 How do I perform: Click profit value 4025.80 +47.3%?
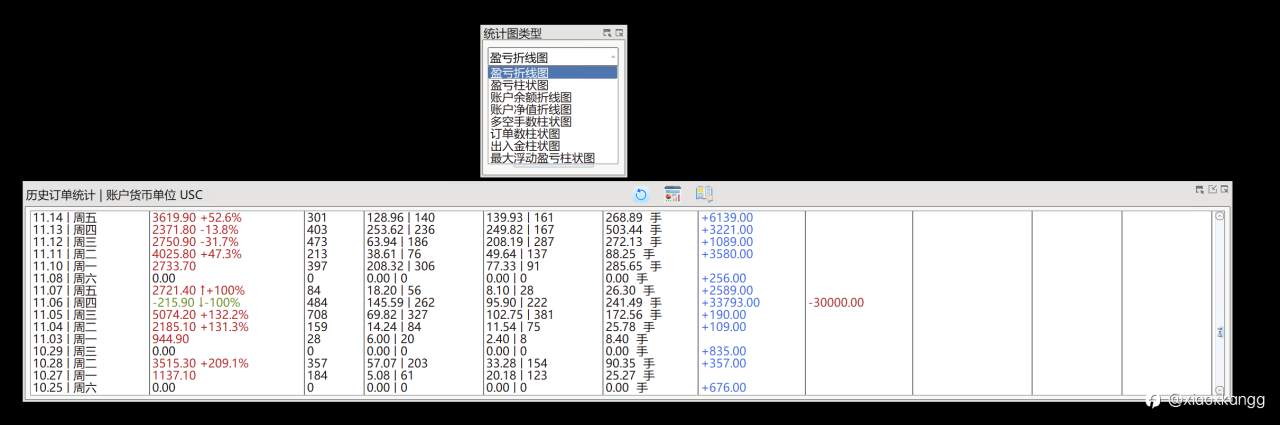pos(196,254)
